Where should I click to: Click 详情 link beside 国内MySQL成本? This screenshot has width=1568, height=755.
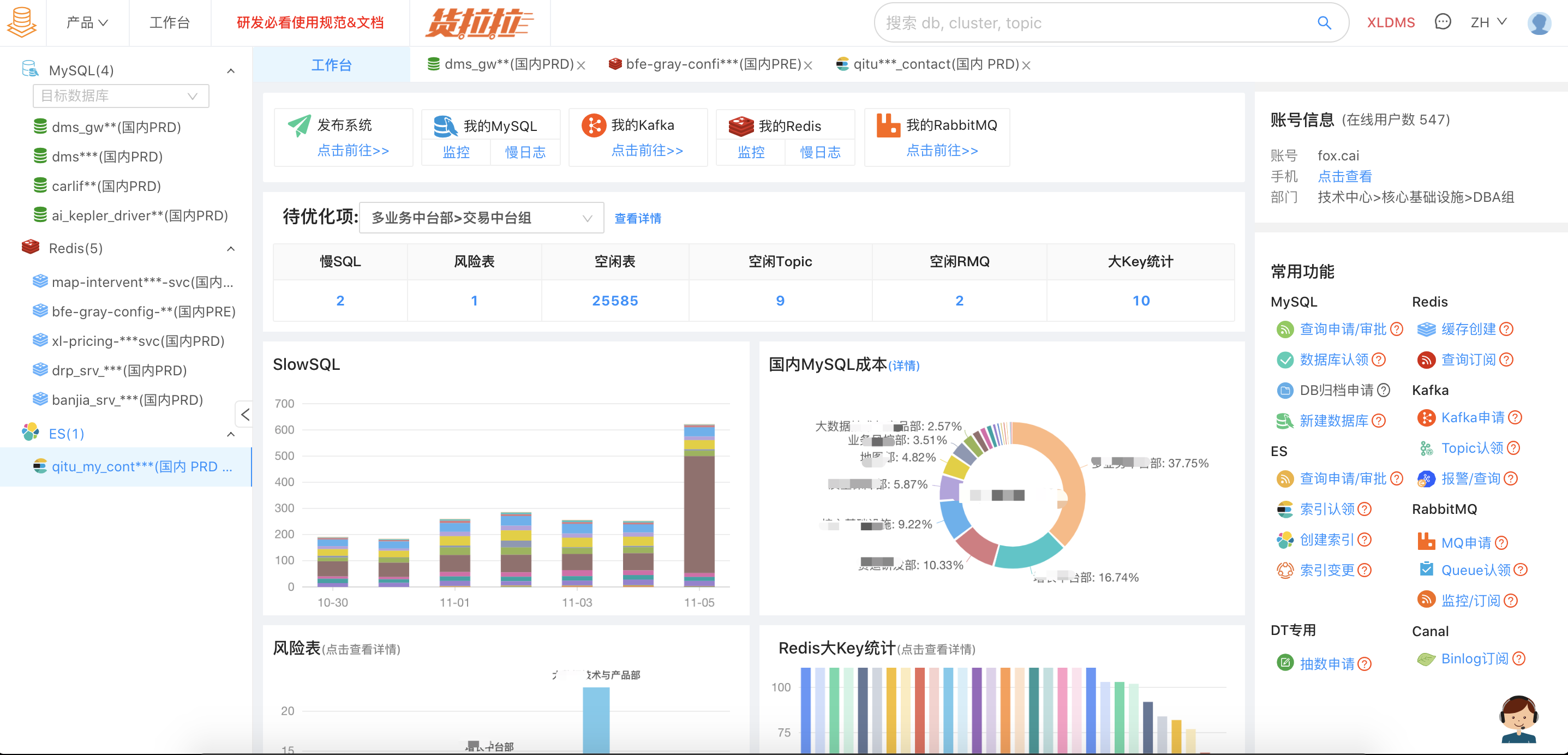click(904, 366)
